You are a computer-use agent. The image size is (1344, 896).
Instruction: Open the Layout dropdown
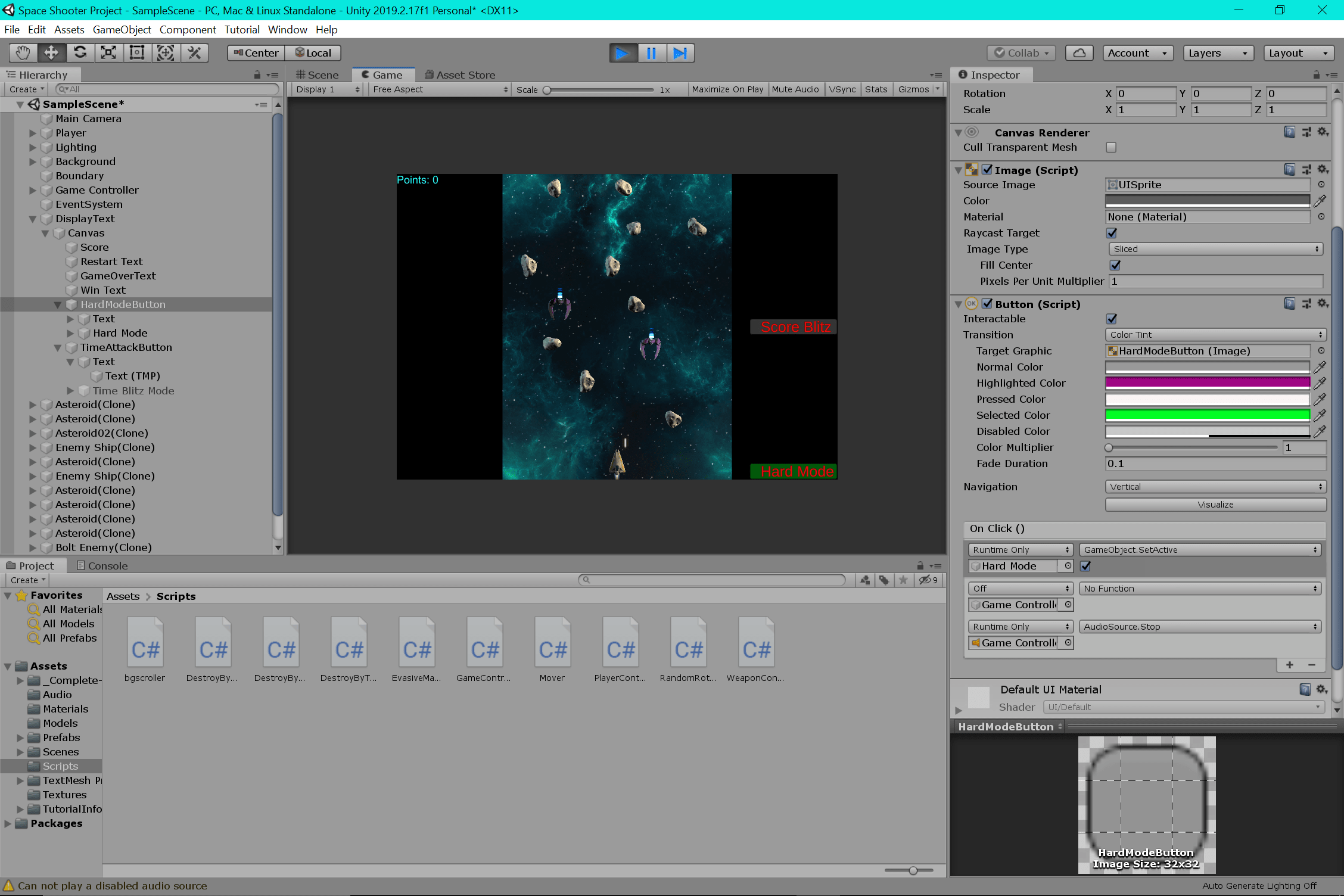(1299, 53)
